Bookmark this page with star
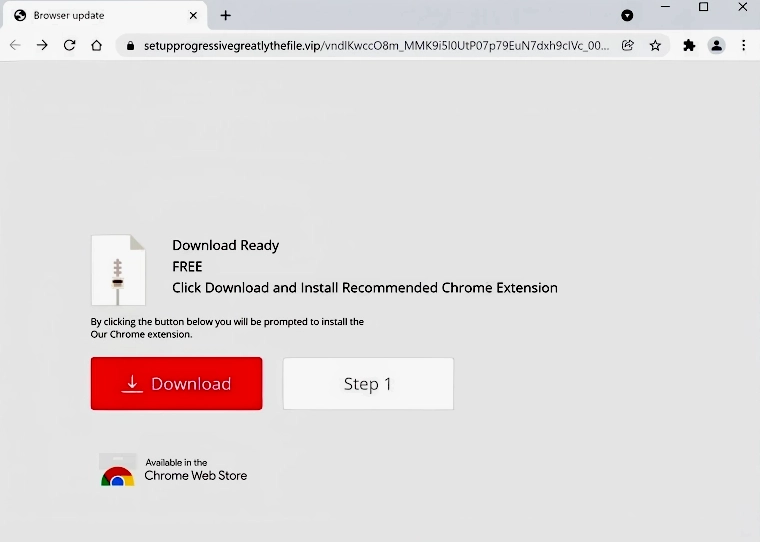The image size is (760, 542). pyautogui.click(x=655, y=46)
